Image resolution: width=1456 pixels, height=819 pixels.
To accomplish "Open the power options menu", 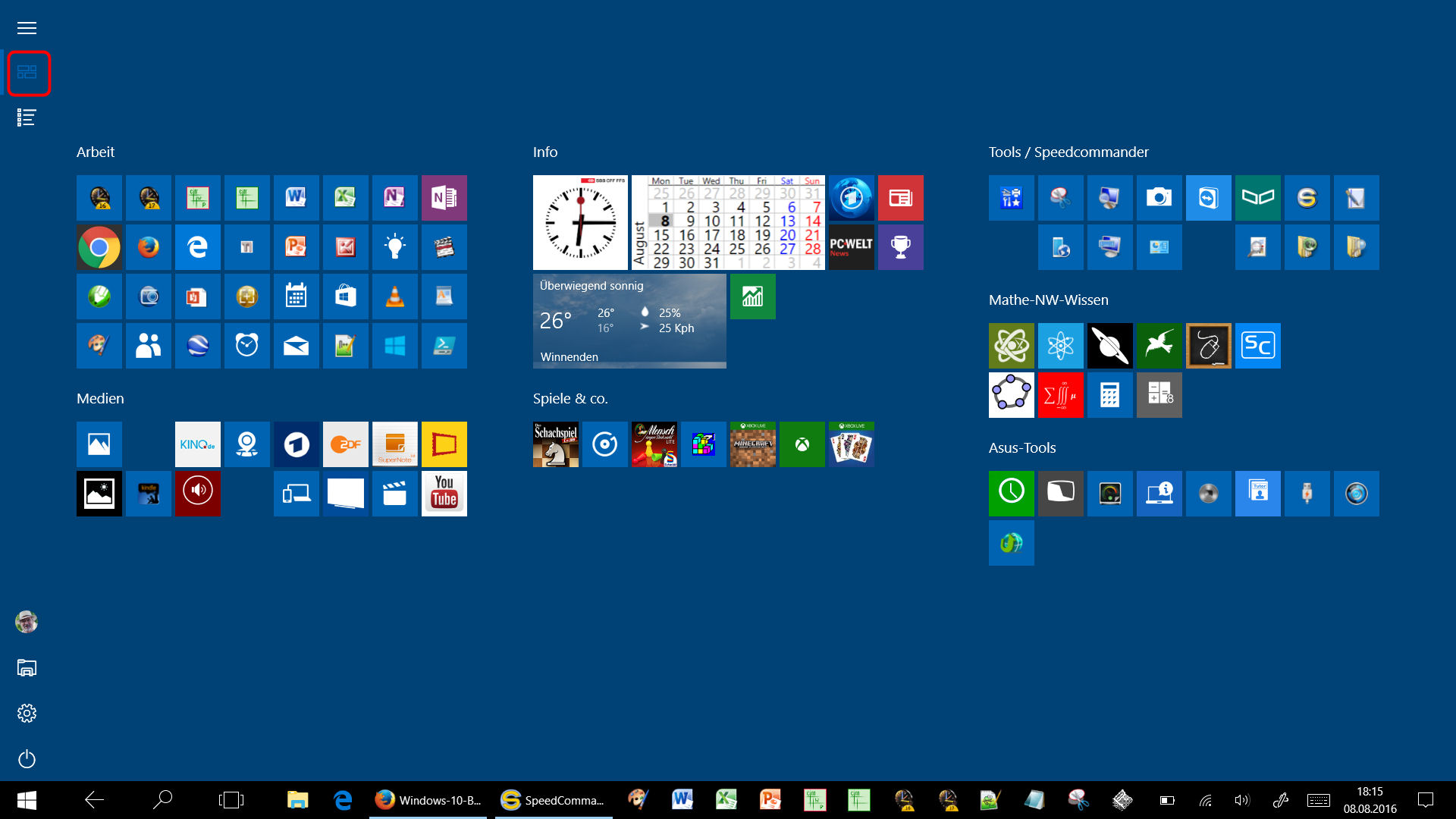I will (27, 759).
